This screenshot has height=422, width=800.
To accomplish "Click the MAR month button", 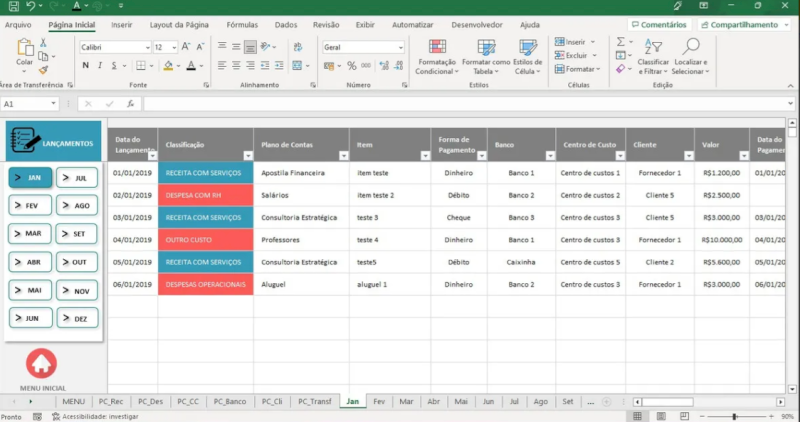I will point(31,233).
